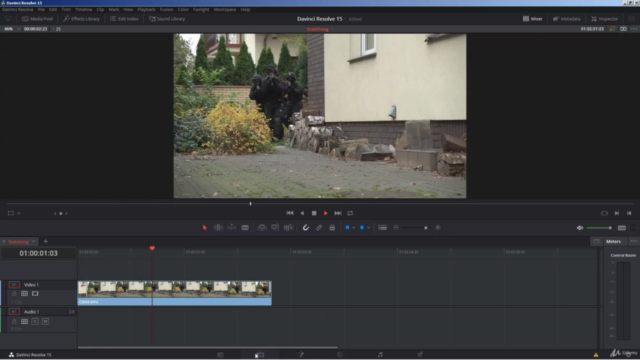
Task: Activate the Trim Edit Mode tool
Action: [218, 228]
